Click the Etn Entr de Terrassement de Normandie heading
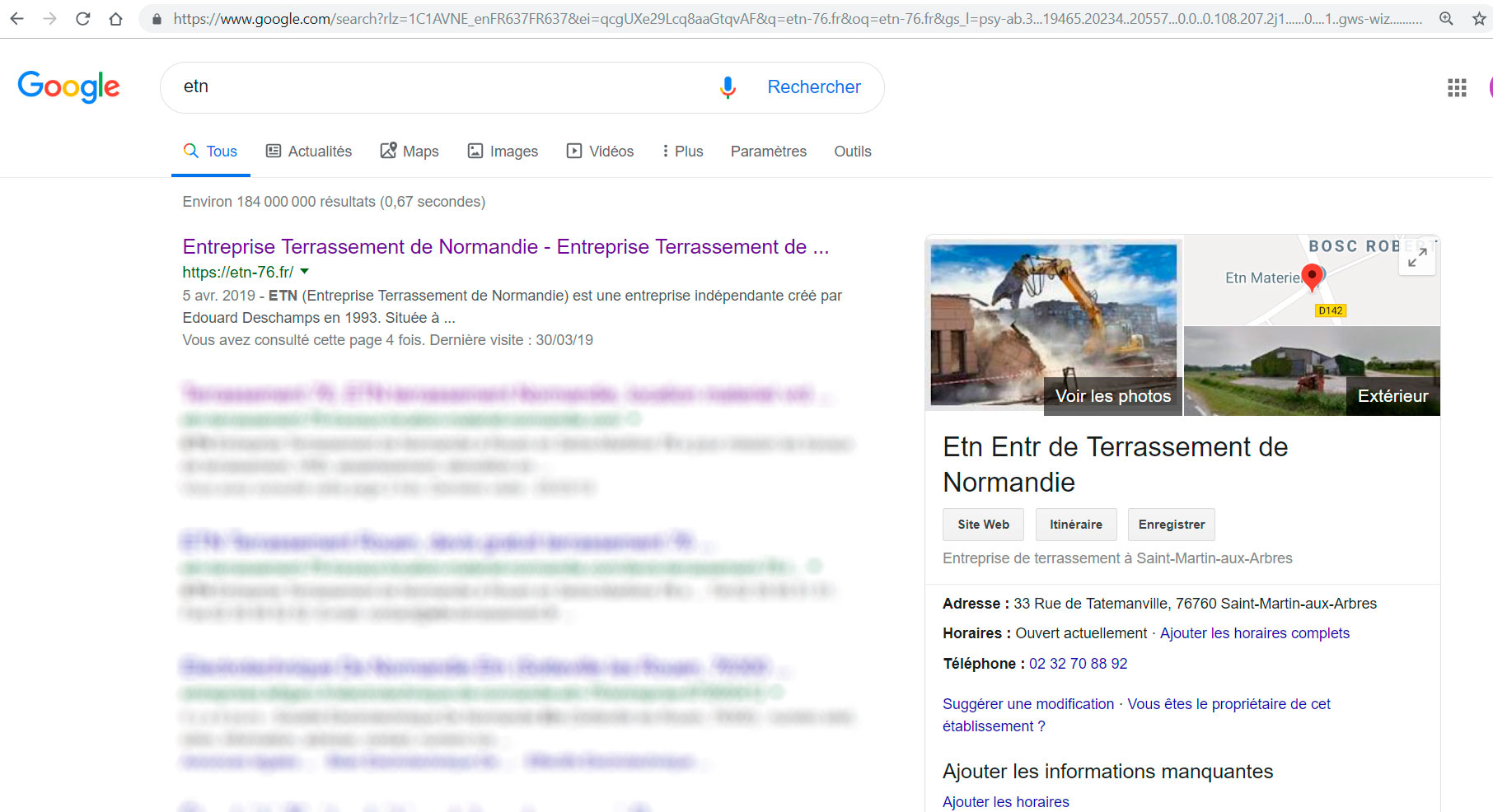The height and width of the screenshot is (812, 1493). coord(1116,464)
